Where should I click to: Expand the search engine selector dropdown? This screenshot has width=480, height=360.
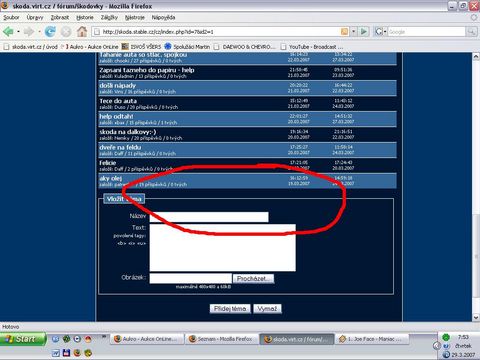click(380, 32)
